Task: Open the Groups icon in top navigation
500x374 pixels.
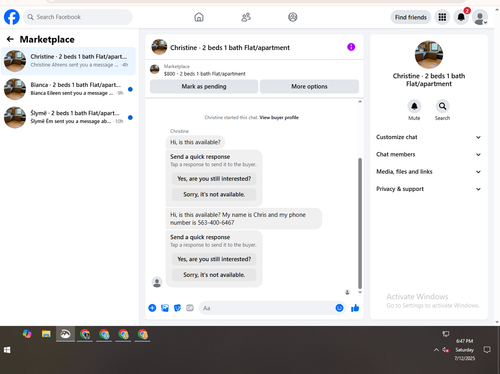Action: (293, 17)
